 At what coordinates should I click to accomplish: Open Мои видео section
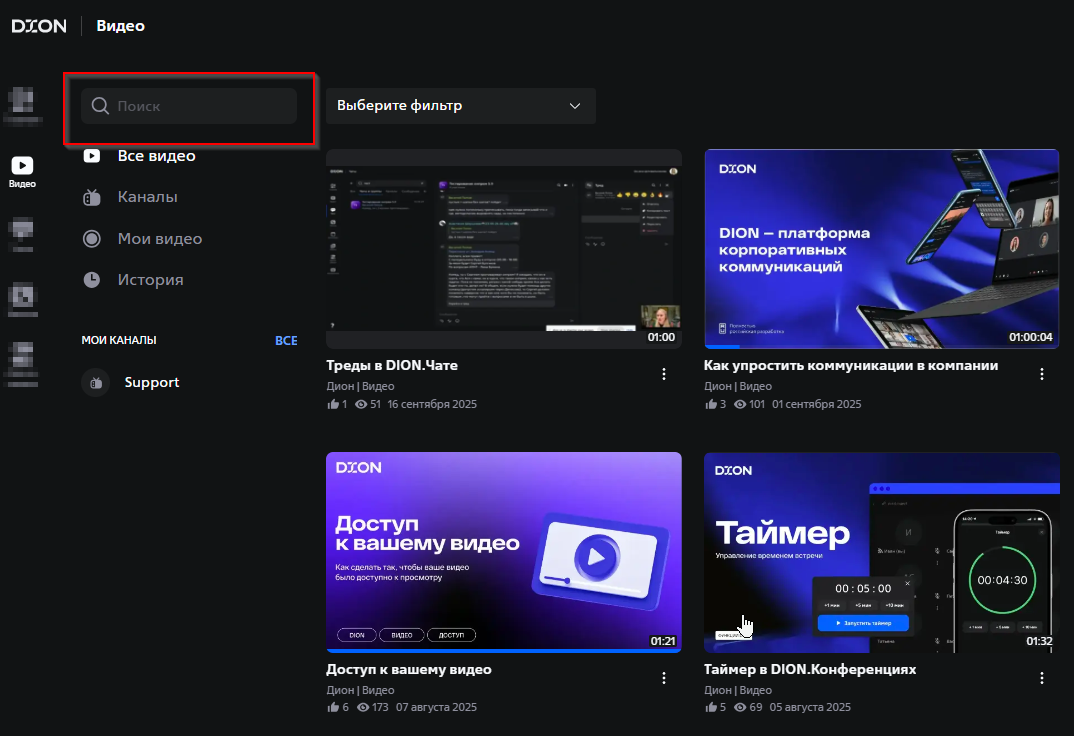pyautogui.click(x=159, y=239)
